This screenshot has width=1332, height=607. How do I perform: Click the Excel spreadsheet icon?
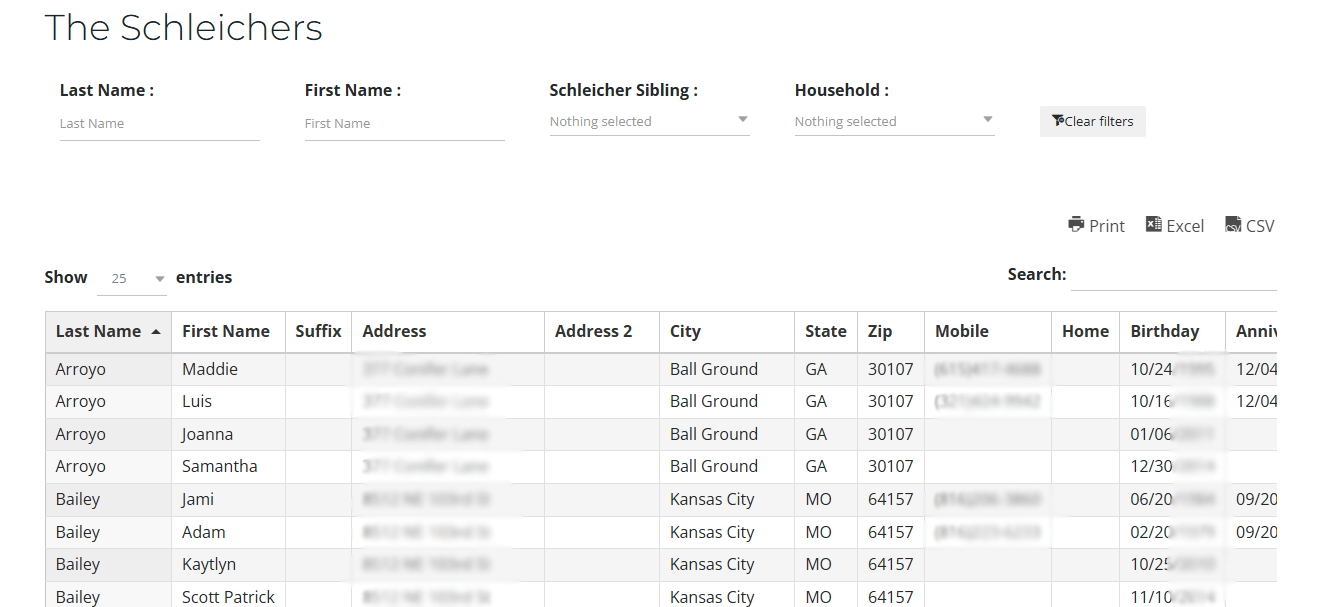point(1153,224)
